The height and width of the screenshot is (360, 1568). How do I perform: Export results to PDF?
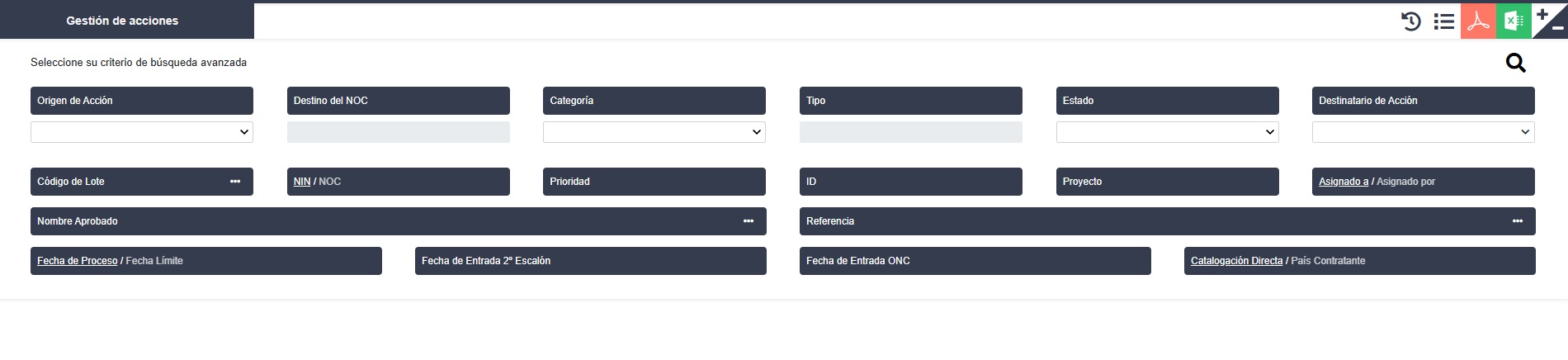pyautogui.click(x=1478, y=21)
